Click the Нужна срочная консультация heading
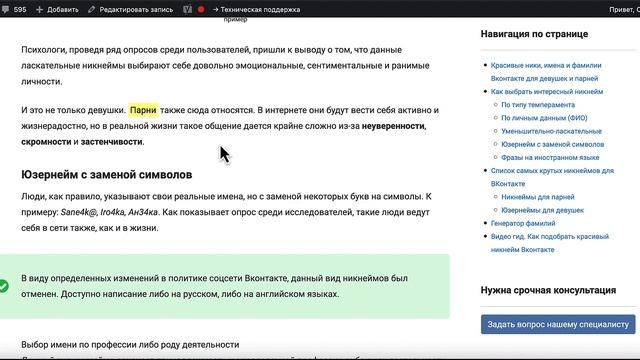 pos(548,290)
